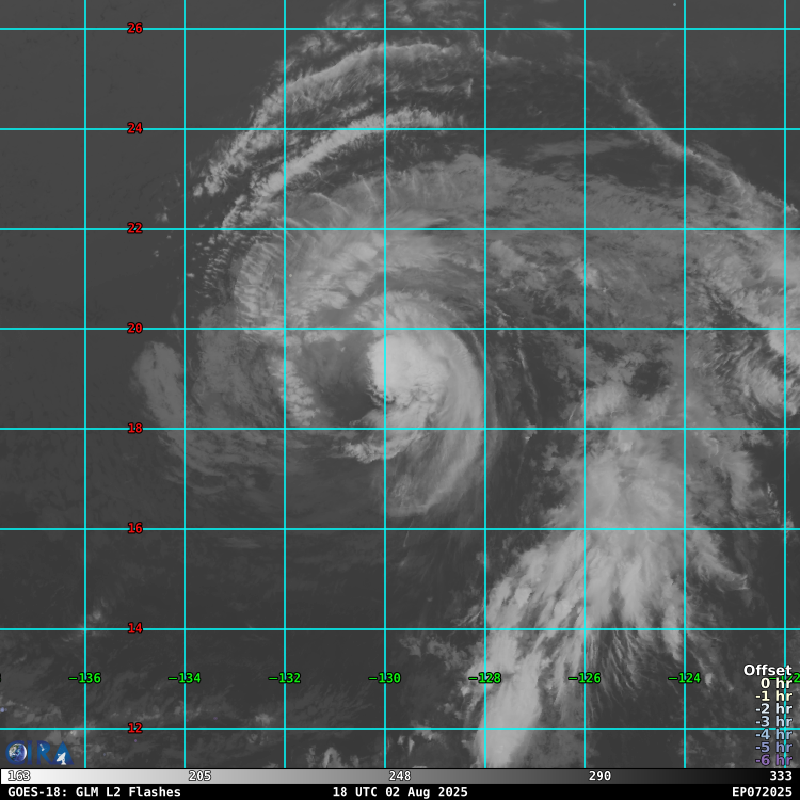Click the EP072025 storm identifier

coord(761,792)
